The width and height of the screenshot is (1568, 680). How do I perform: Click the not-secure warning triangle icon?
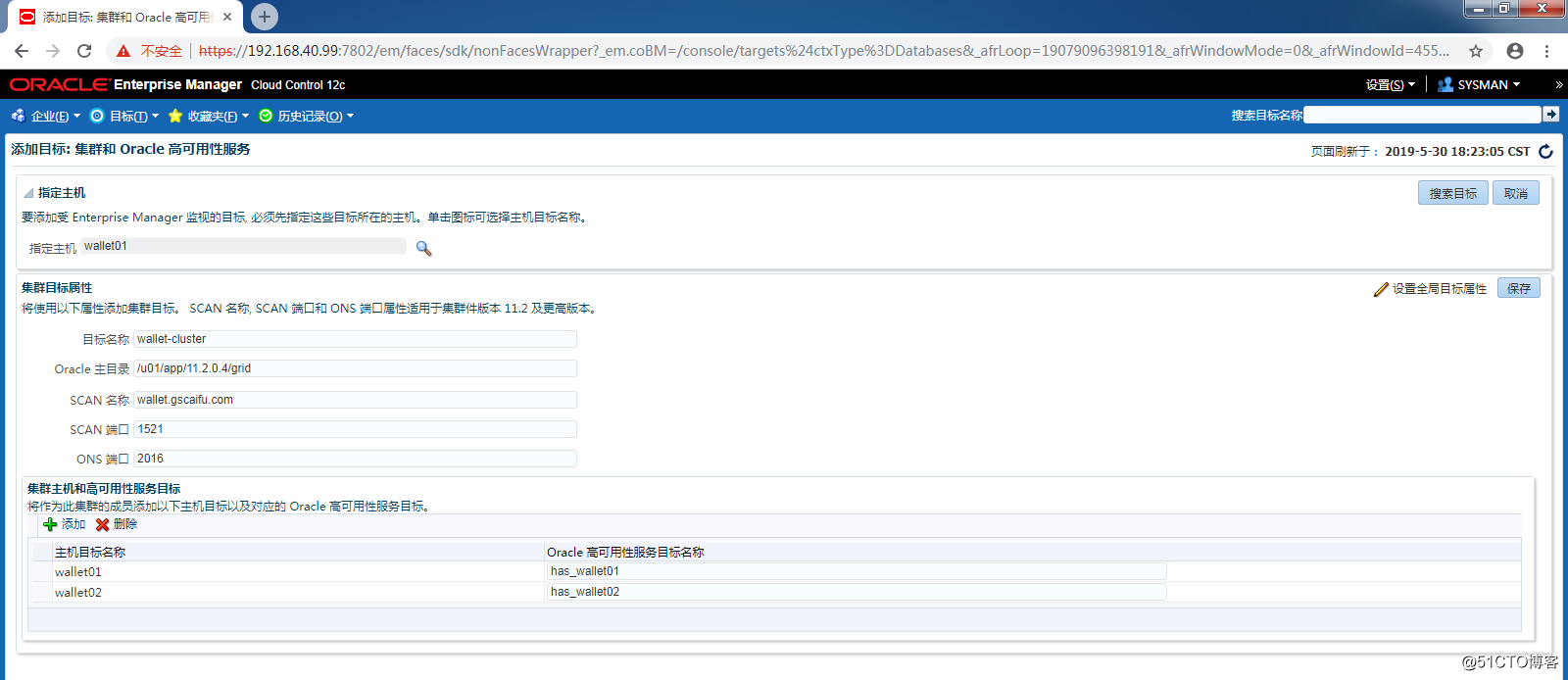click(123, 51)
